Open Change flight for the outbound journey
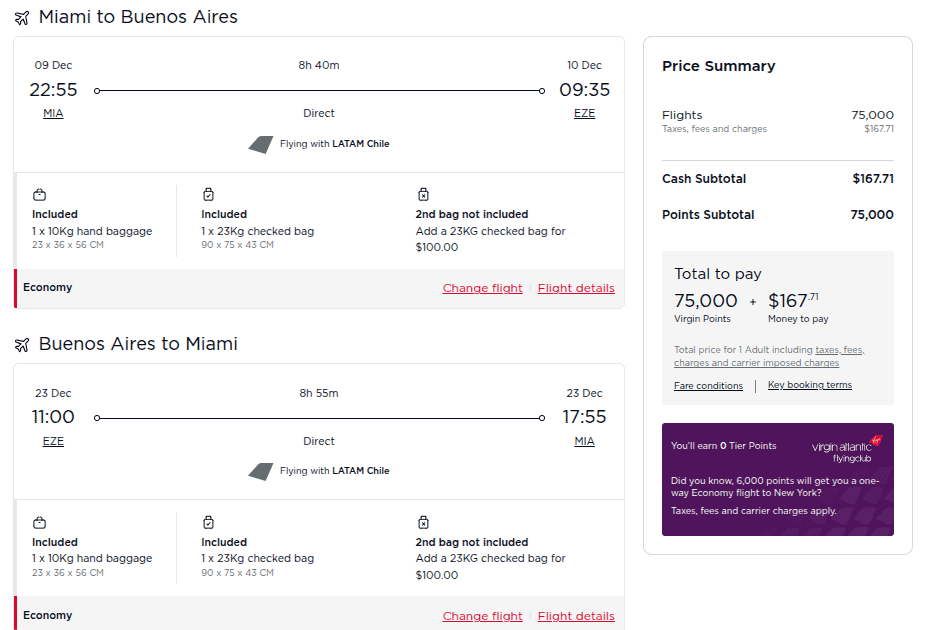 click(482, 287)
